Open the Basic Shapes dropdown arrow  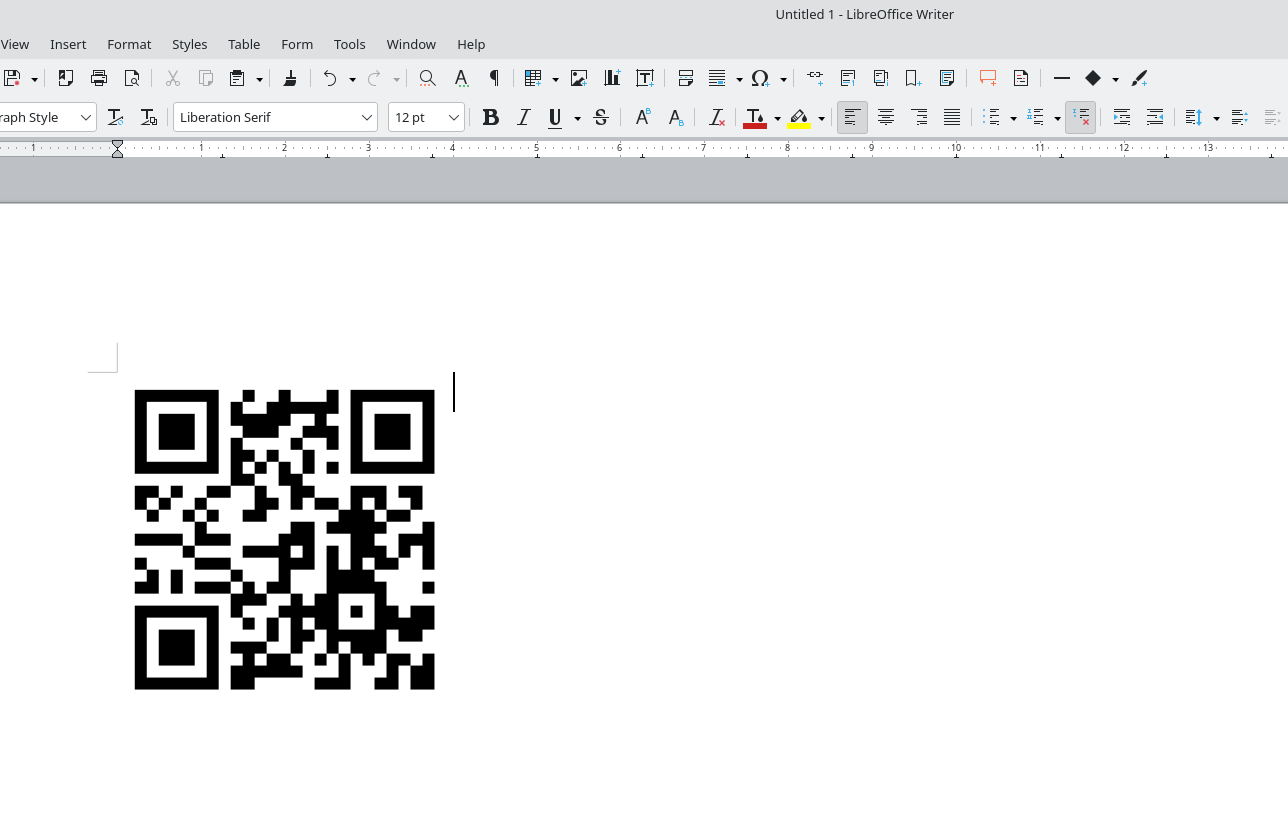pyautogui.click(x=1115, y=79)
